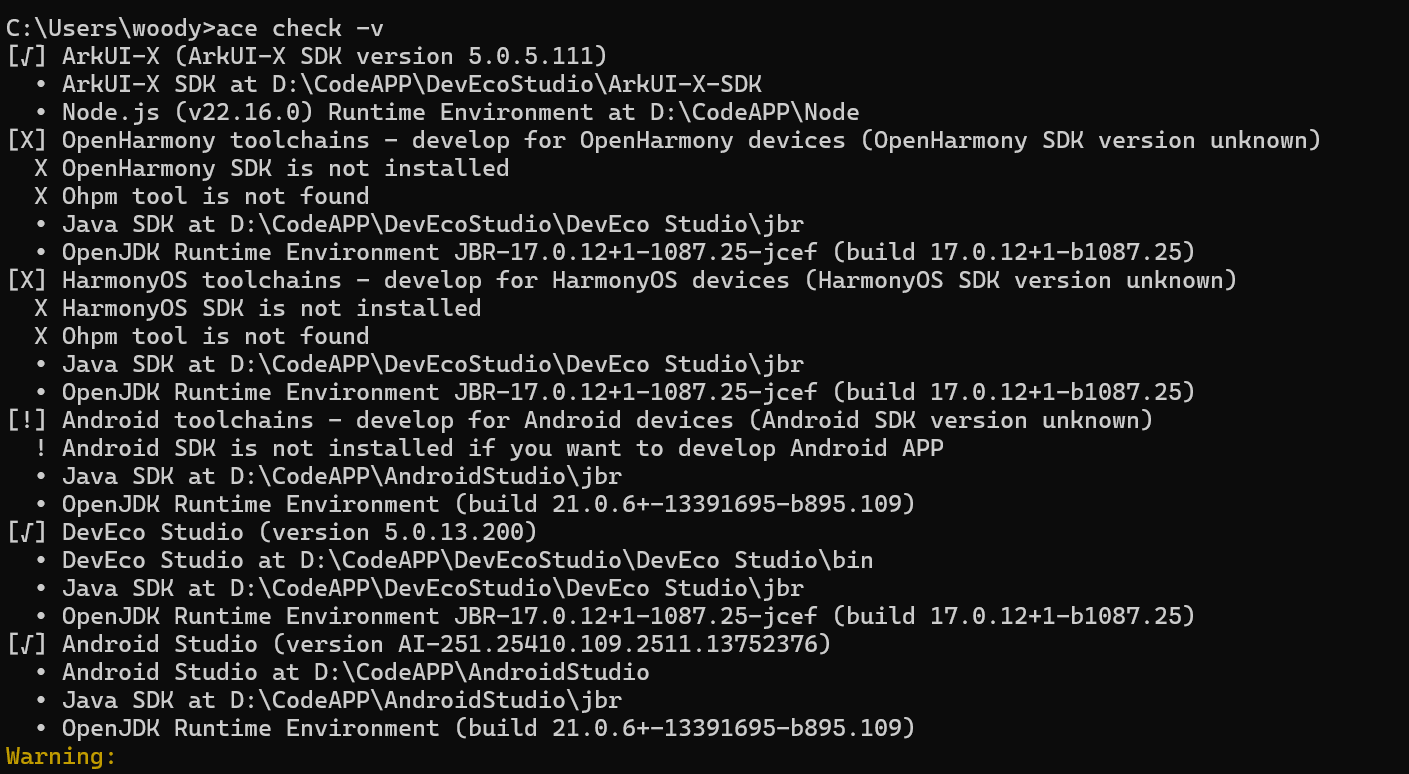Image resolution: width=1409 pixels, height=774 pixels.
Task: Select the ArkUI-X SDK path line
Action: pos(411,84)
